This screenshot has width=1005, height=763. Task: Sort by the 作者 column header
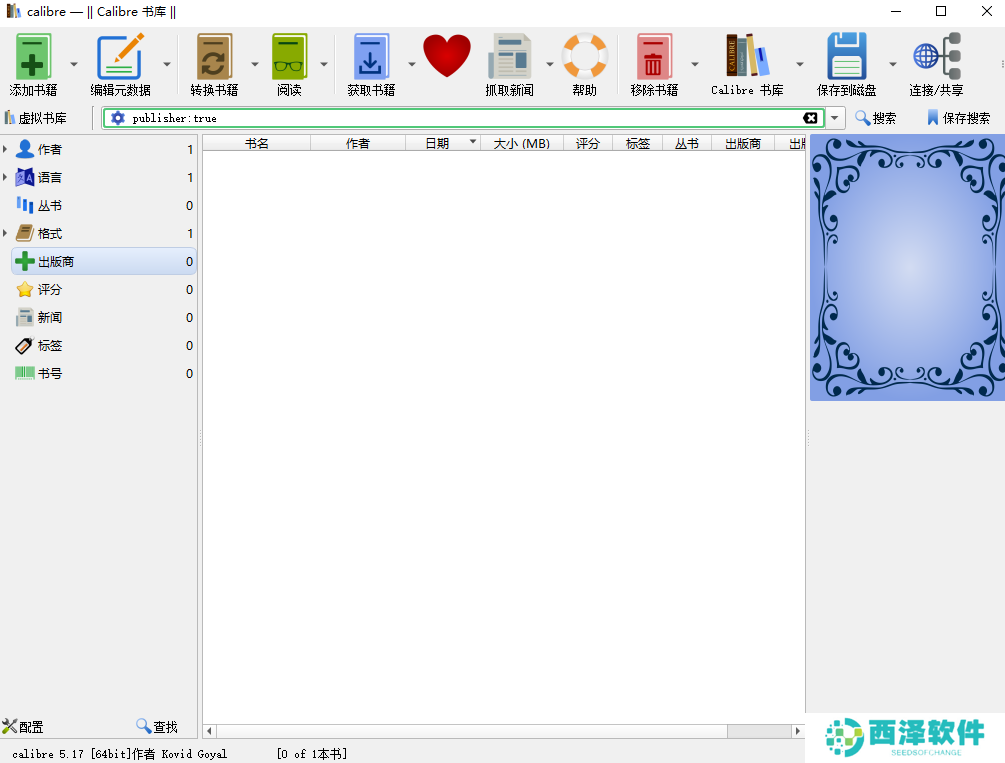[x=358, y=143]
